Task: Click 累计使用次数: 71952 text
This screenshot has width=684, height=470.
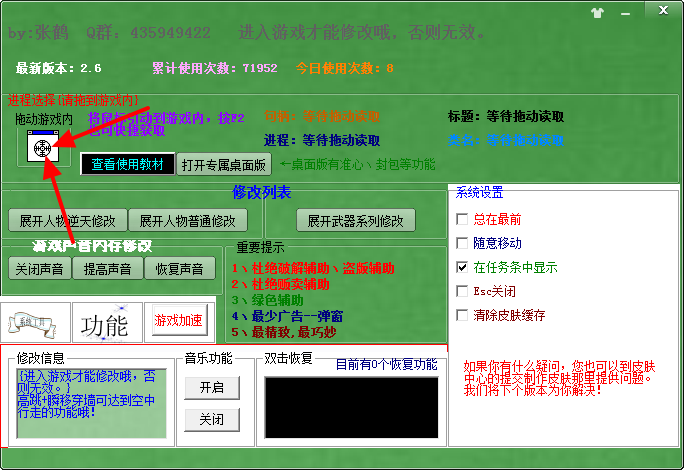Action: point(215,68)
